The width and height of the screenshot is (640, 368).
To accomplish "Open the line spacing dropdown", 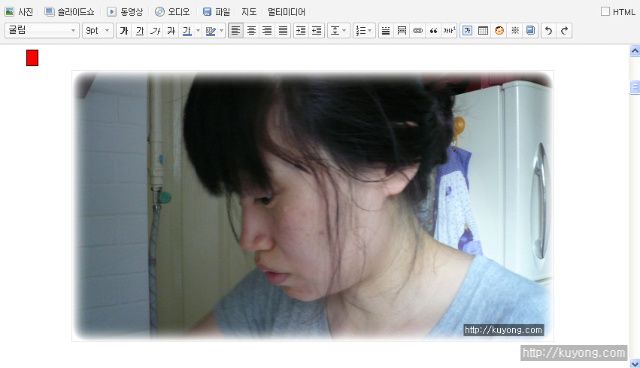I will pyautogui.click(x=338, y=31).
